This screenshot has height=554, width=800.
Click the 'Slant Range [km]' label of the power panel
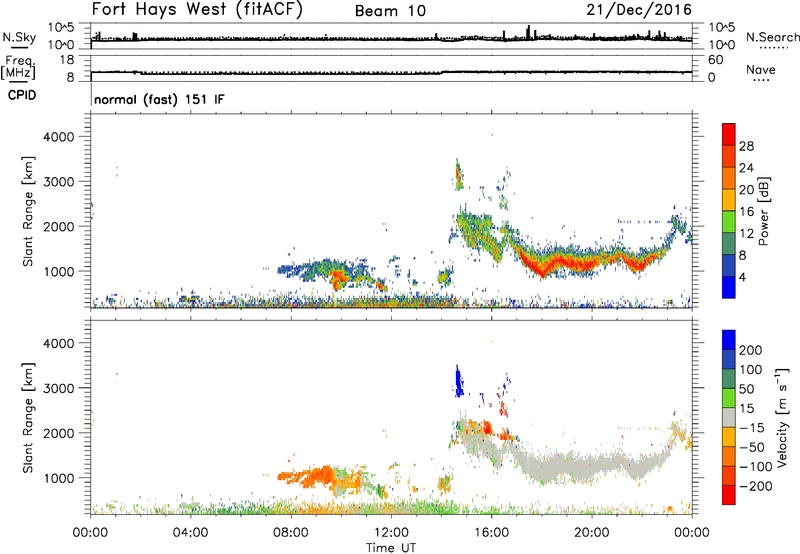pyautogui.click(x=28, y=211)
